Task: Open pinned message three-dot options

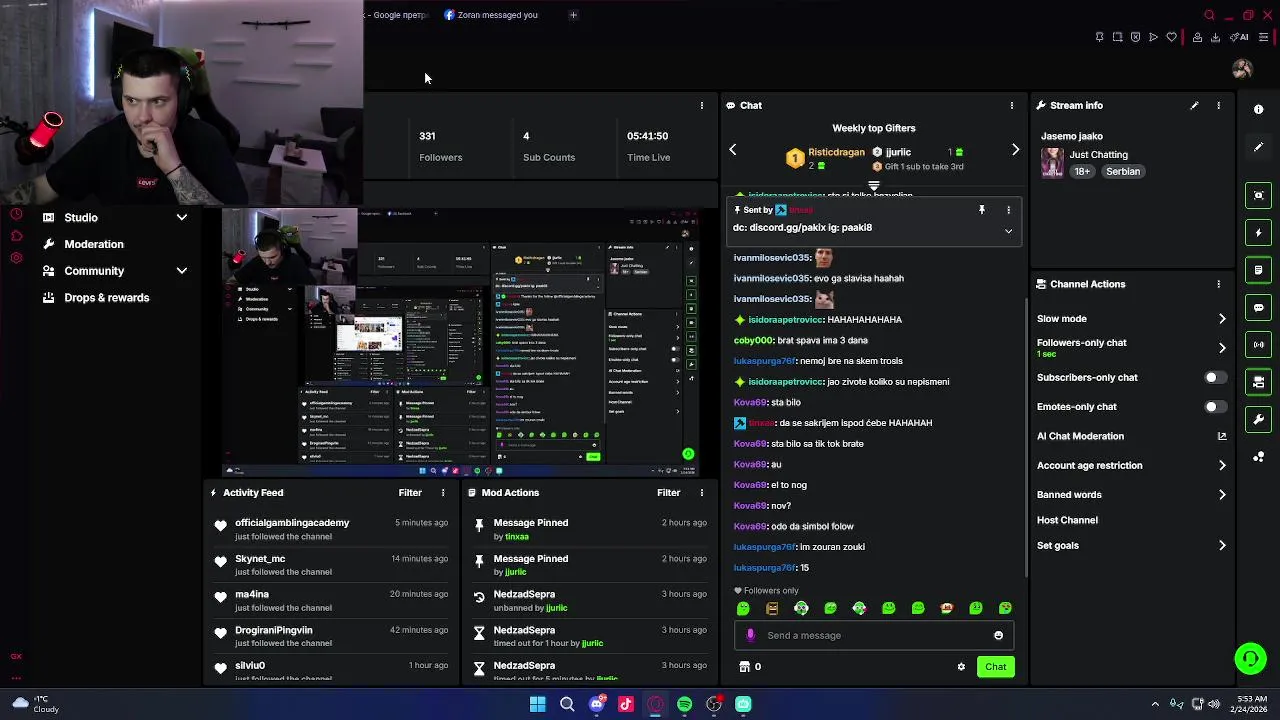Action: coord(1008,210)
